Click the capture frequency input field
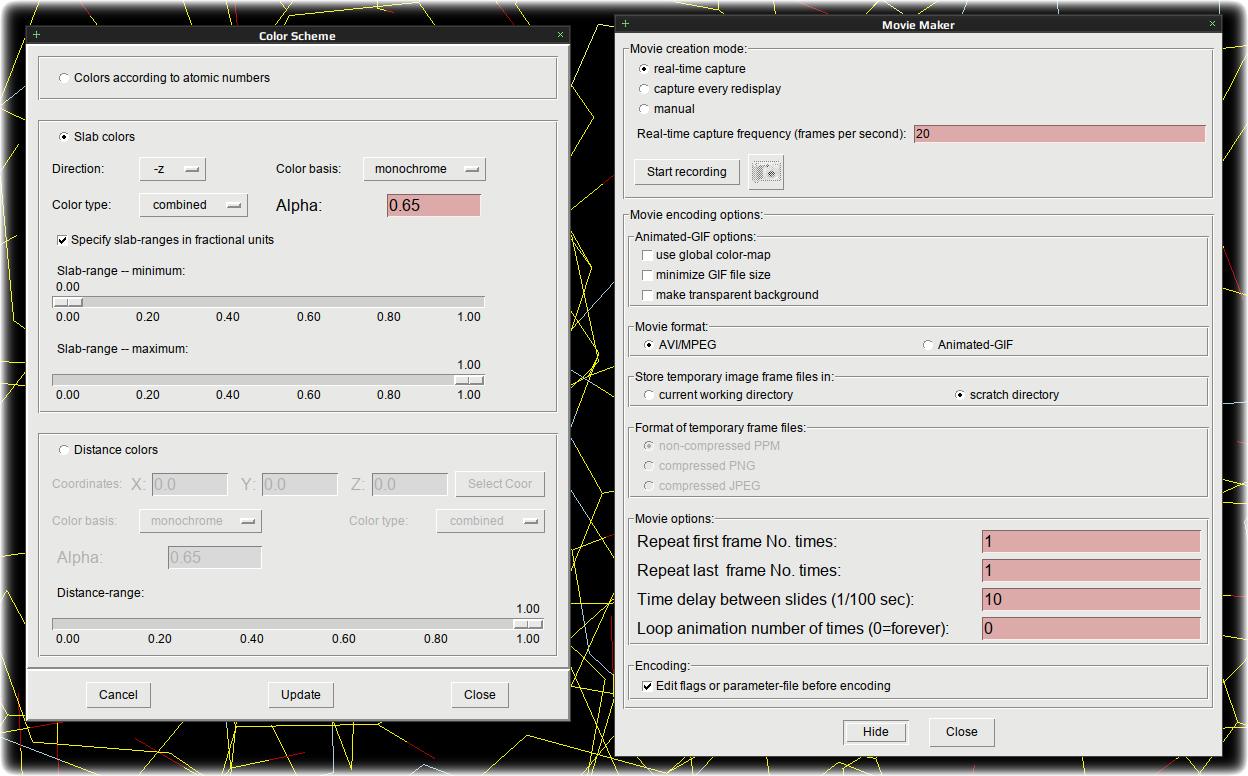This screenshot has height=776, width=1248. pos(1059,134)
